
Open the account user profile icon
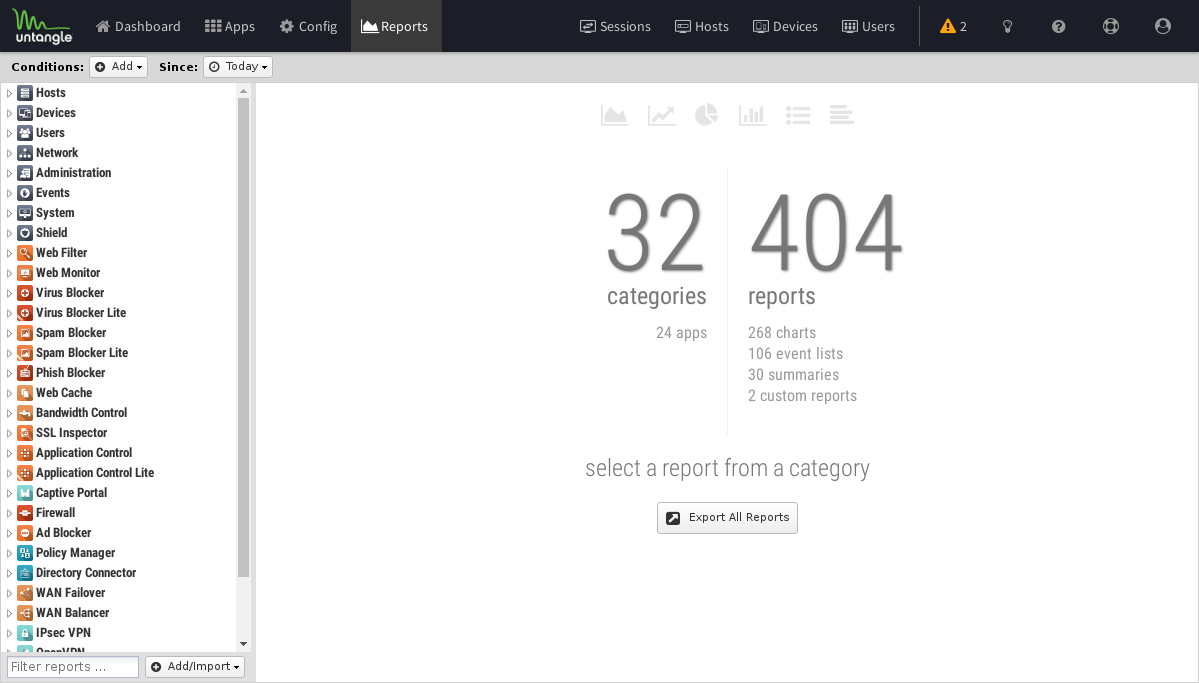[1162, 26]
